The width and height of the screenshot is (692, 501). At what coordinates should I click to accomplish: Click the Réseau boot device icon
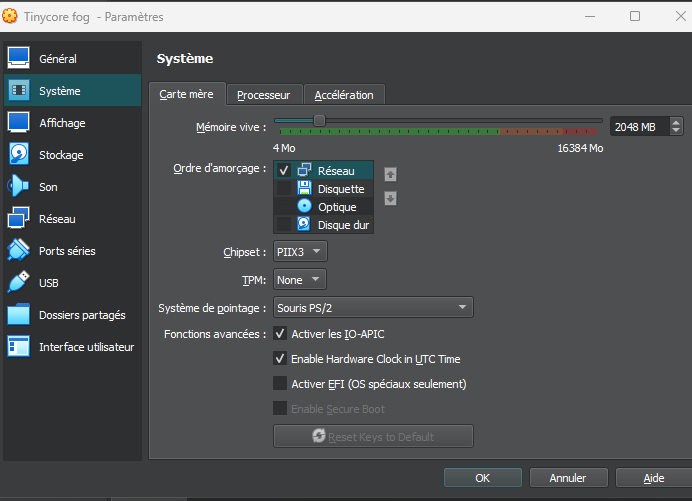[x=305, y=170]
